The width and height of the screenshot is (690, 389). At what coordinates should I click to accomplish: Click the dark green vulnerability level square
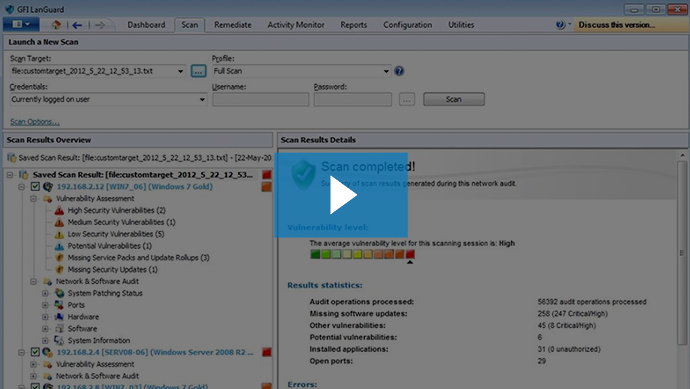(x=315, y=254)
